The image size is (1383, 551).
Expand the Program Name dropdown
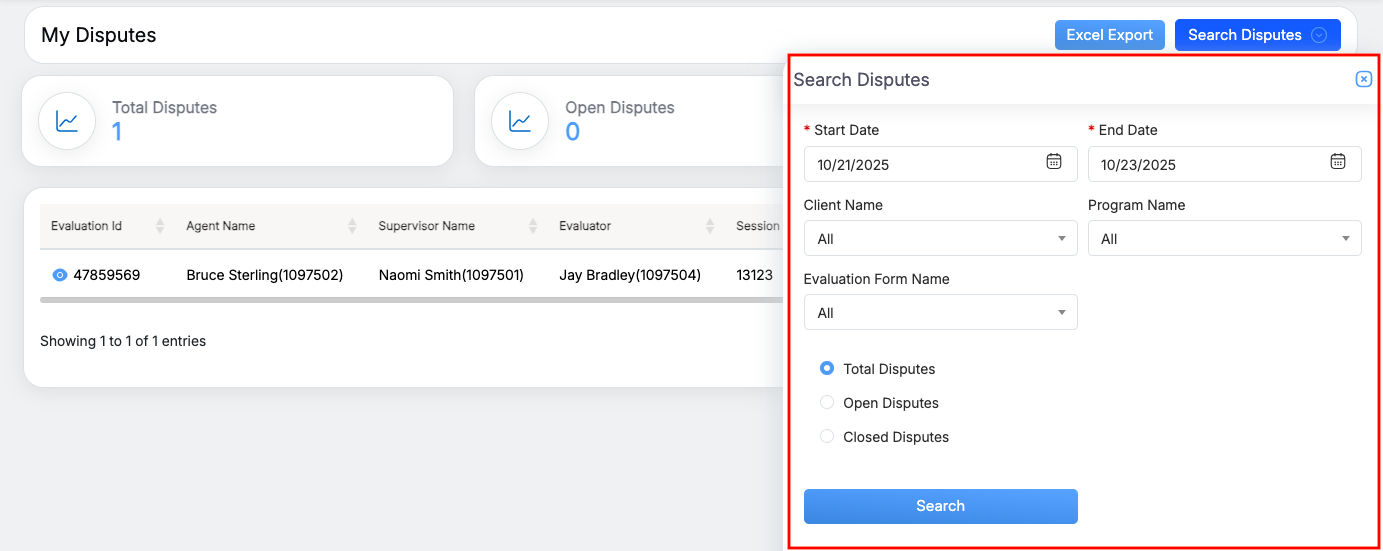(x=1224, y=239)
